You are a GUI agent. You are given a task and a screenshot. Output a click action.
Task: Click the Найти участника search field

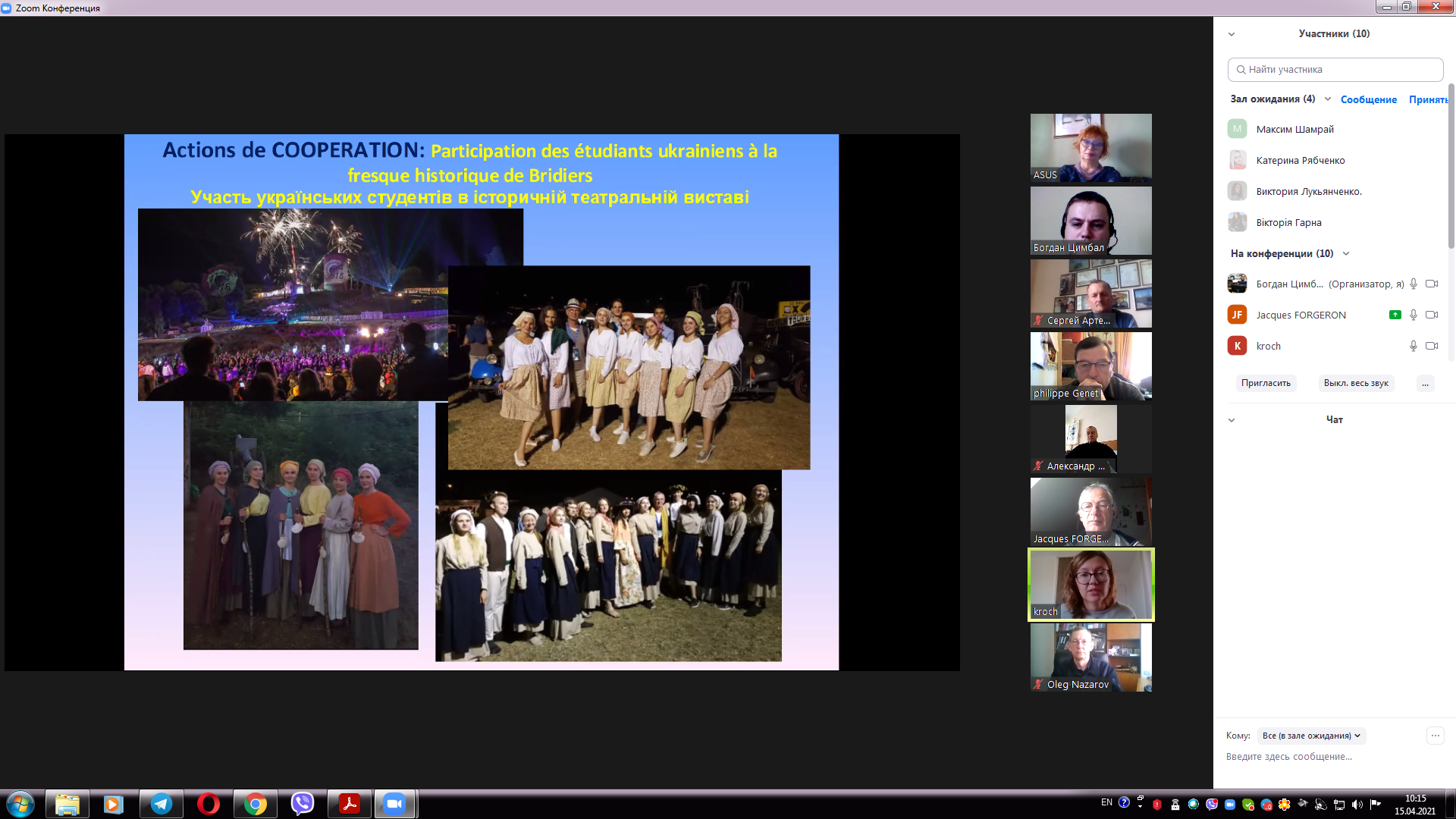[x=1335, y=70]
